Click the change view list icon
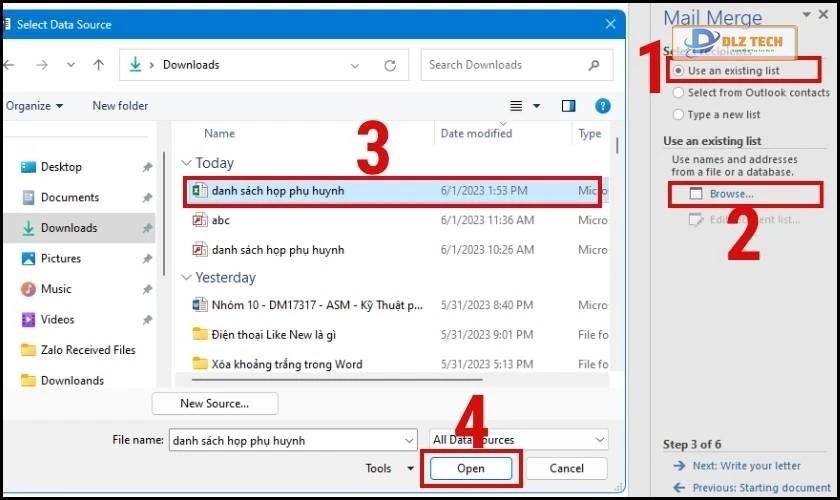The width and height of the screenshot is (840, 500). click(x=517, y=106)
